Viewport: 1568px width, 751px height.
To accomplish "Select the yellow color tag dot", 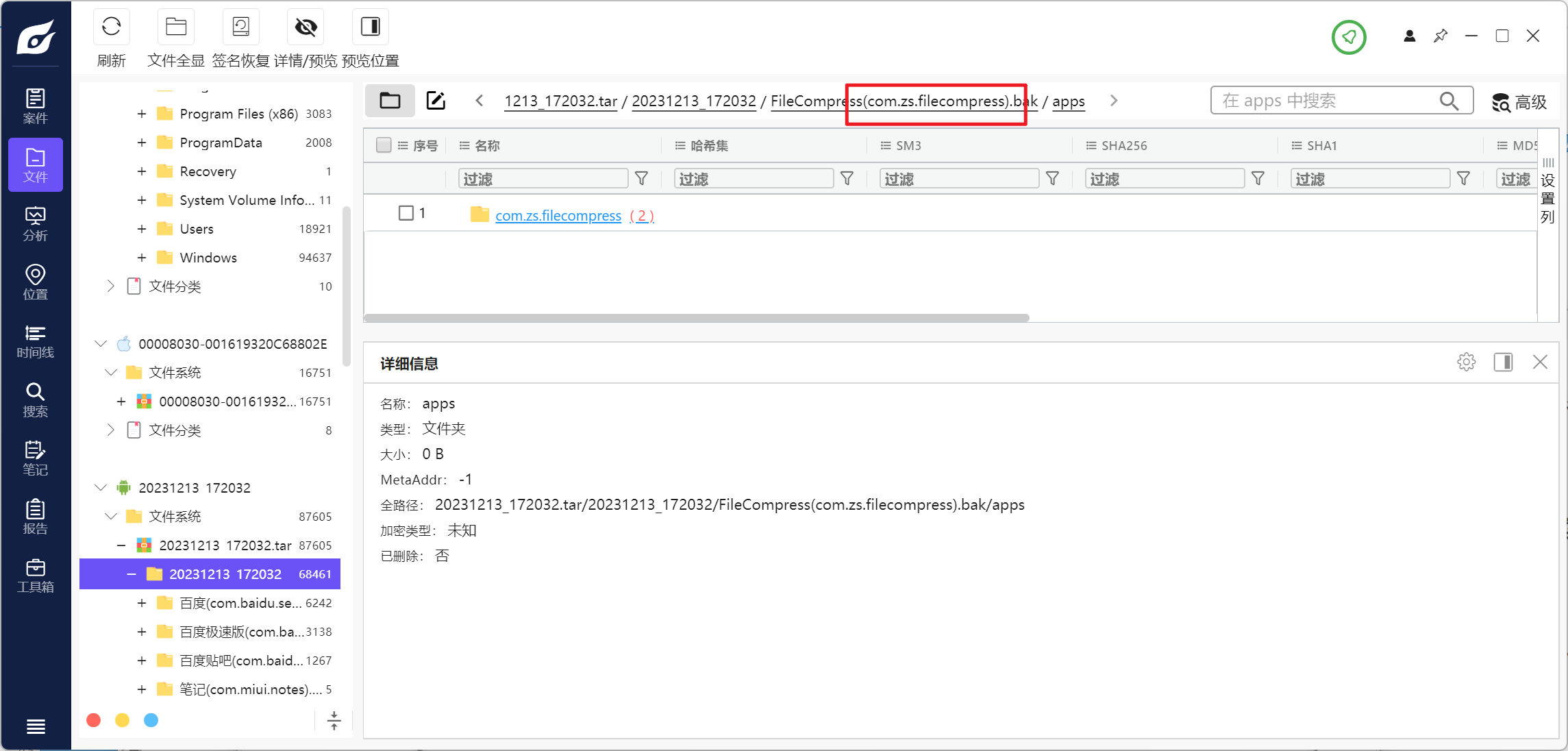I will 123,720.
